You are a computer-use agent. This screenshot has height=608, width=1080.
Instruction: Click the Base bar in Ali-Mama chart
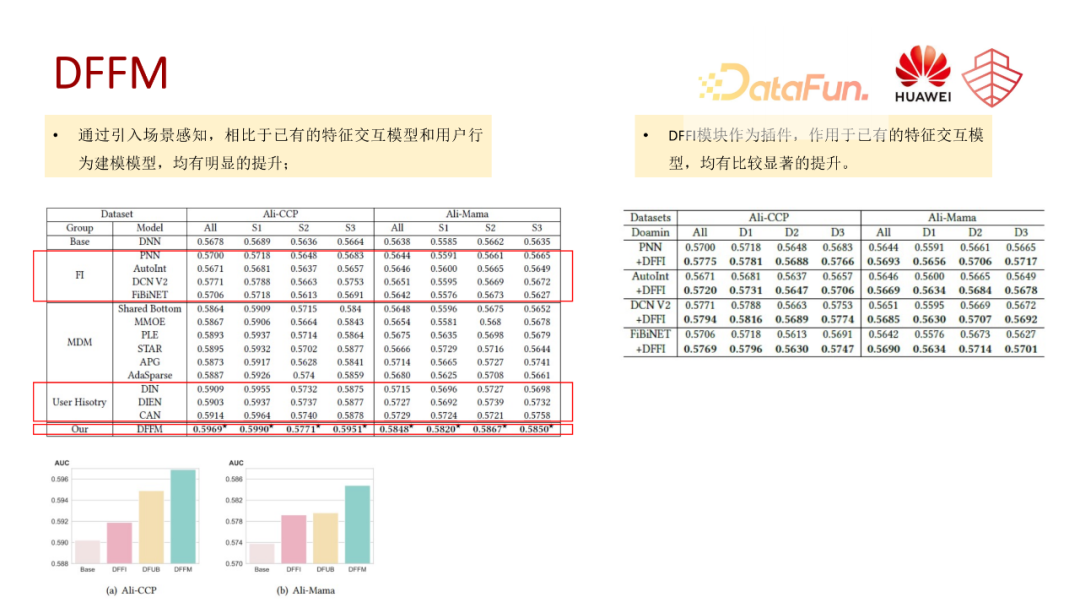click(262, 553)
